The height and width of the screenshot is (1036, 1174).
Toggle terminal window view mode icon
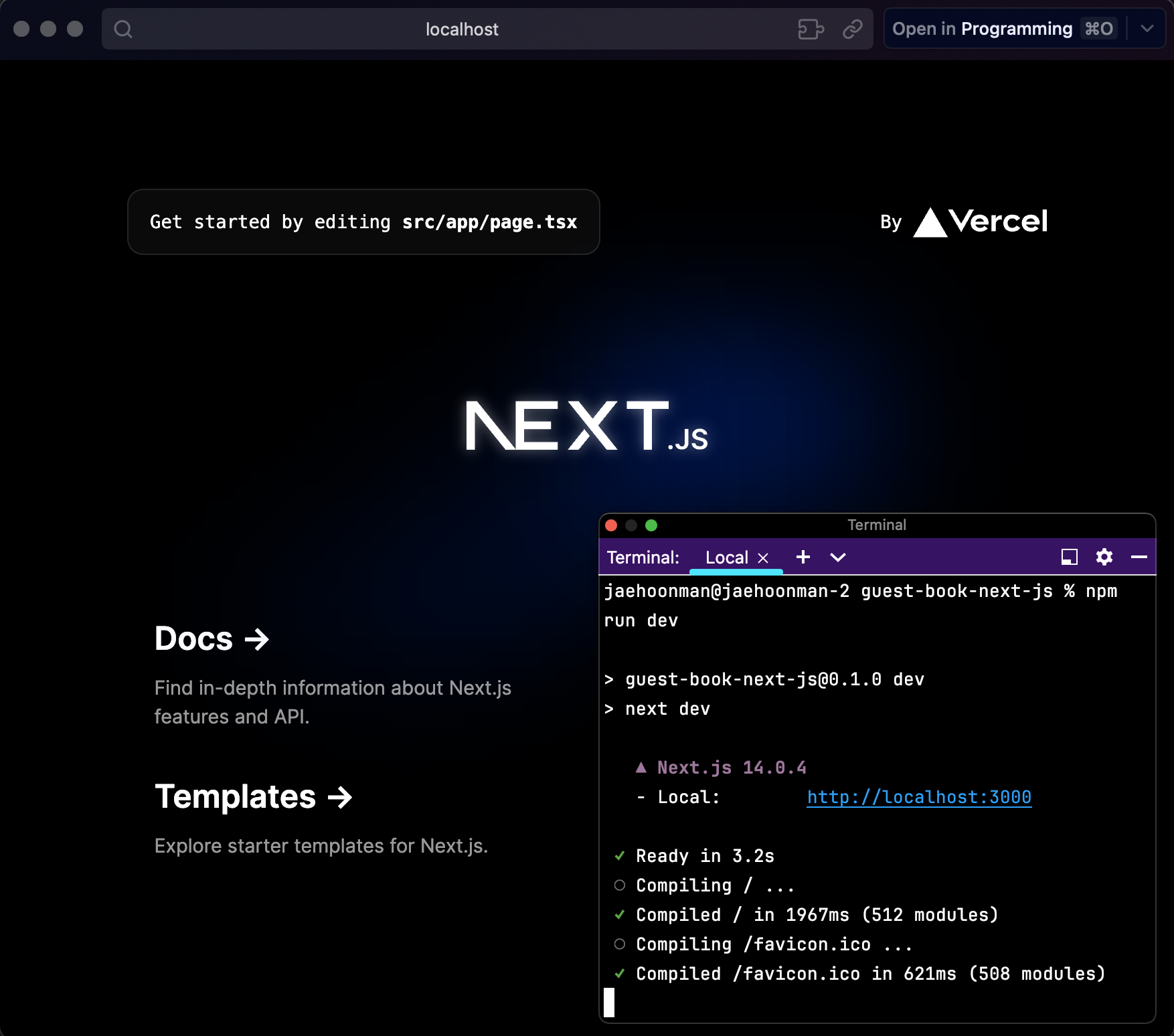coord(1070,557)
